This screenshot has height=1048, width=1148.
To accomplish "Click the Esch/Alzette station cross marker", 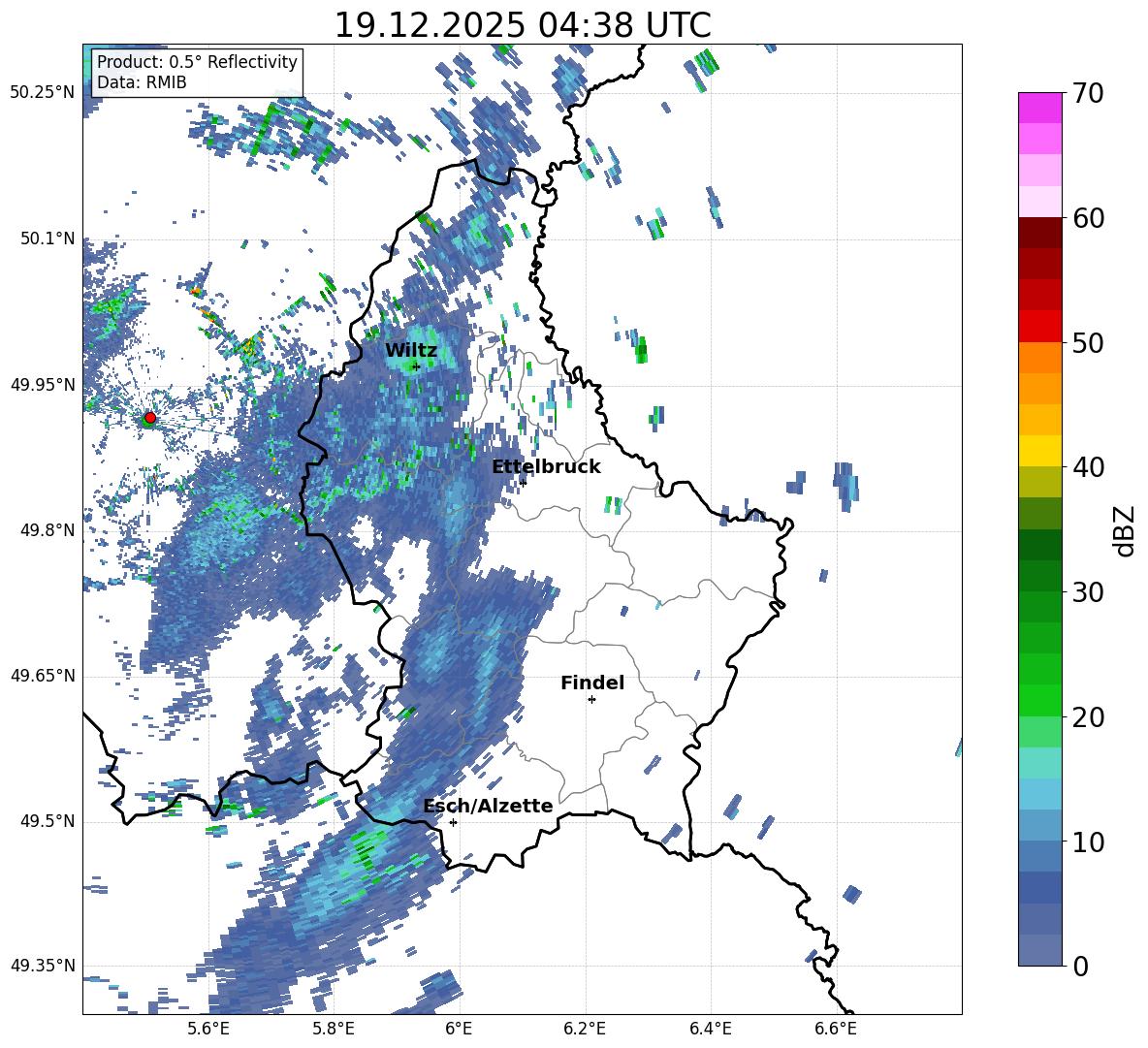I will pyautogui.click(x=453, y=822).
